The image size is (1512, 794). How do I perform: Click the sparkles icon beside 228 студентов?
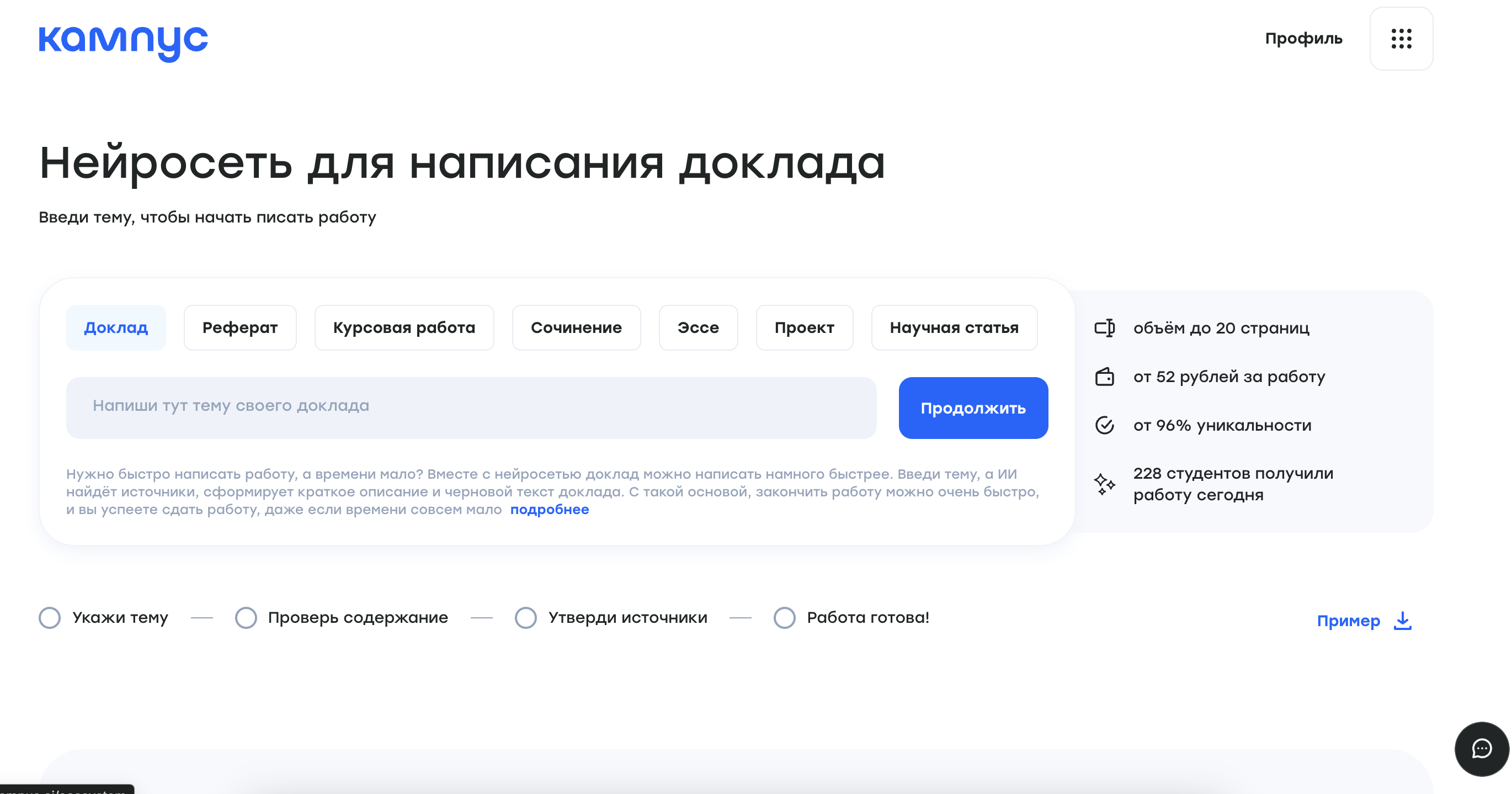(x=1104, y=484)
